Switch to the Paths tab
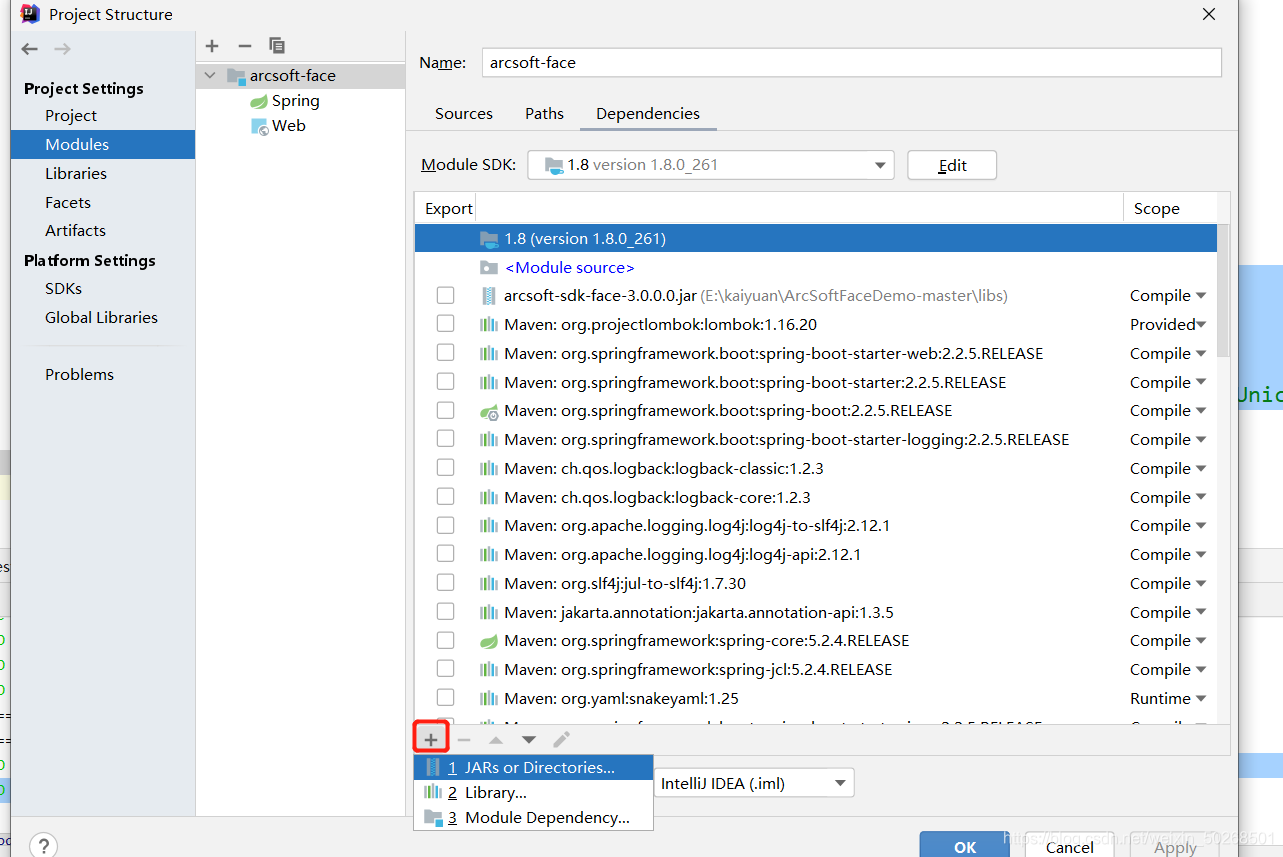This screenshot has width=1283, height=857. click(x=545, y=114)
